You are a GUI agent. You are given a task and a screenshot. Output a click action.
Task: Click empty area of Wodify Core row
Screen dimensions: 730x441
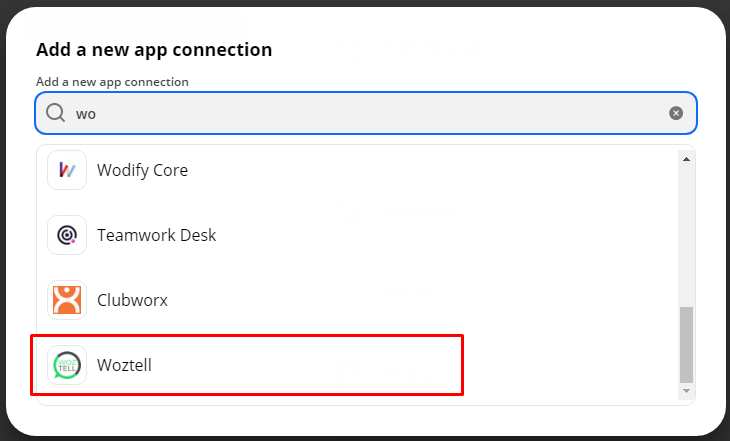[x=419, y=170]
